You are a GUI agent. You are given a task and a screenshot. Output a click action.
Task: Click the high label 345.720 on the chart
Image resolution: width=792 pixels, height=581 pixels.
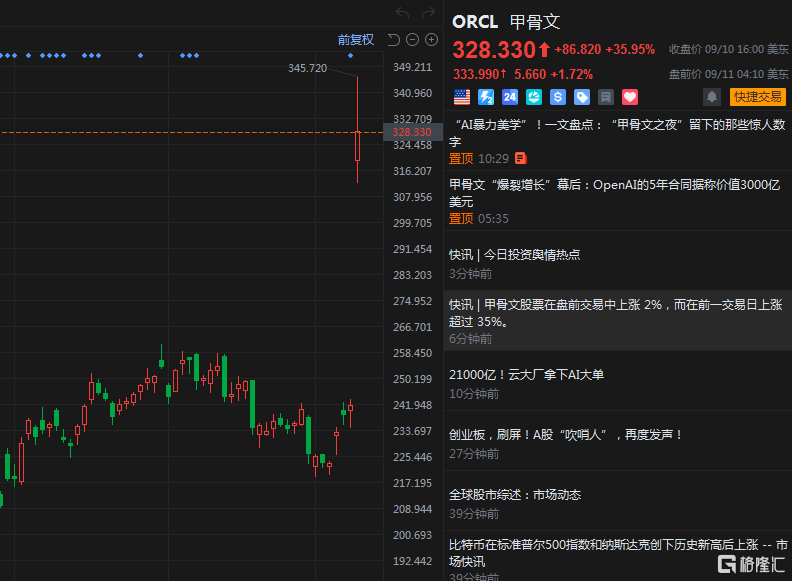click(x=307, y=68)
